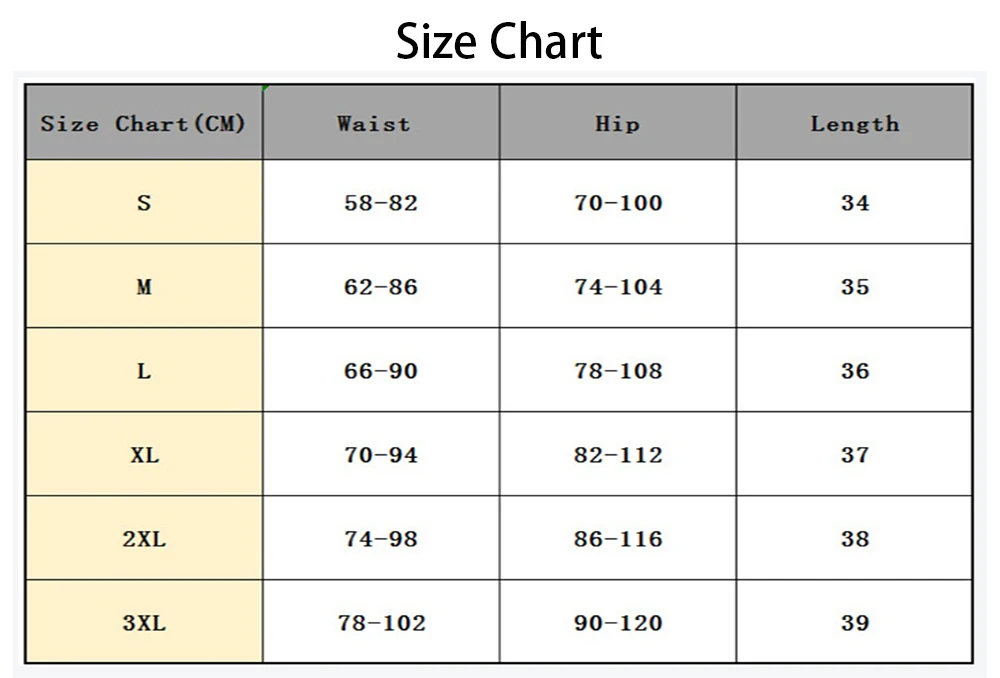Viewport: 1000px width, 678px height.
Task: Select the waist cell 78-102
Action: pos(381,621)
